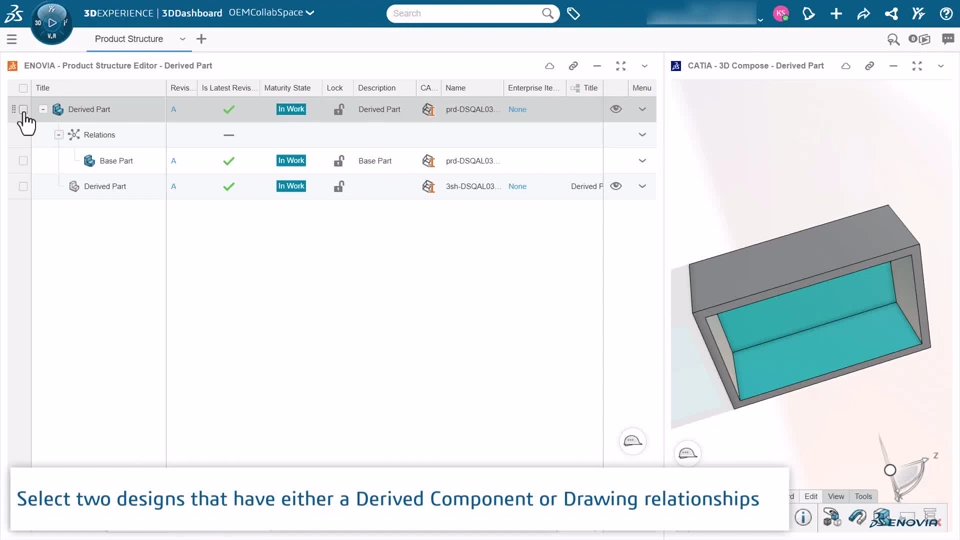
Task: Click the information icon in bottom toolbar
Action: click(x=803, y=518)
